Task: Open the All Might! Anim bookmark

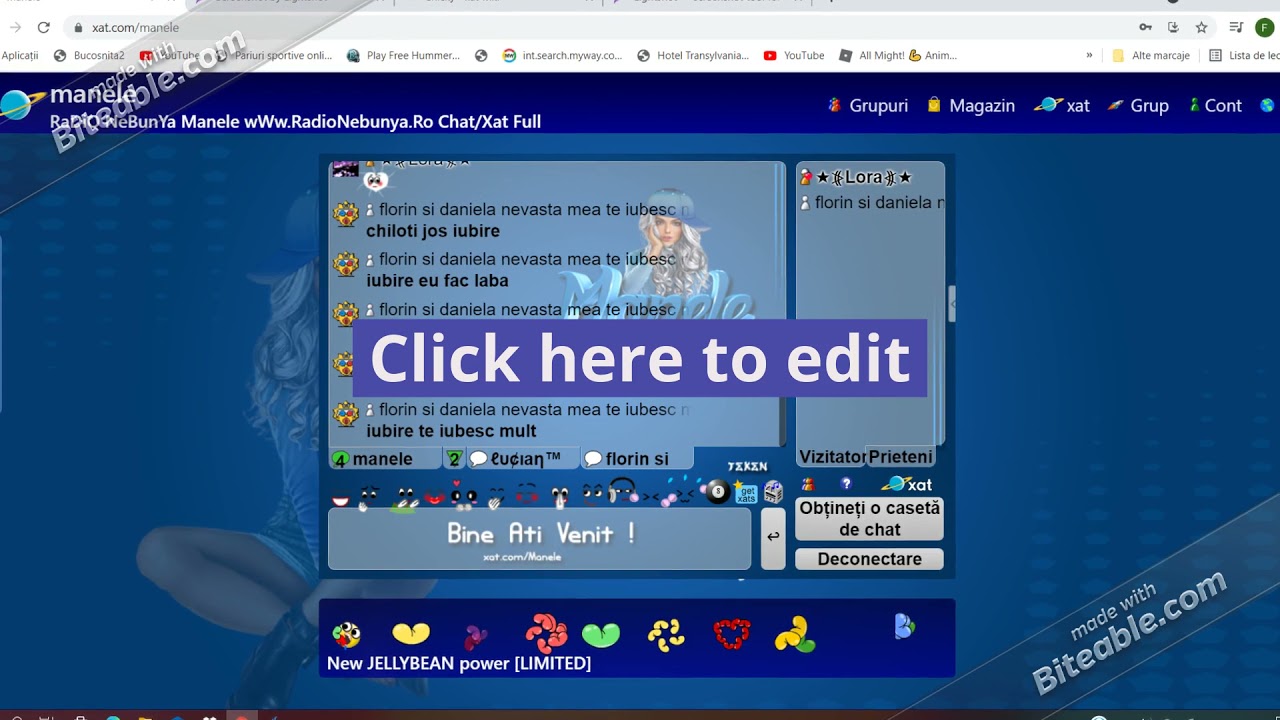Action: point(898,56)
